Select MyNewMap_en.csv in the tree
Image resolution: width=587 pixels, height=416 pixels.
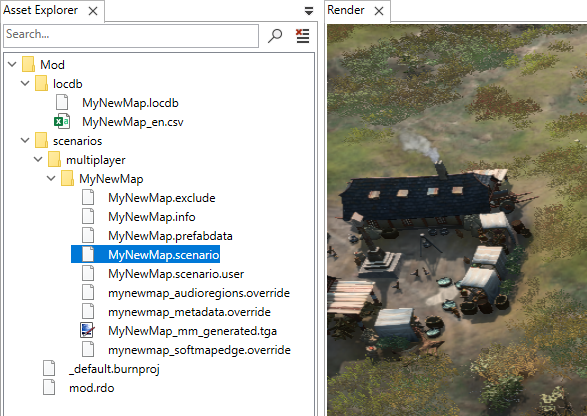click(133, 122)
